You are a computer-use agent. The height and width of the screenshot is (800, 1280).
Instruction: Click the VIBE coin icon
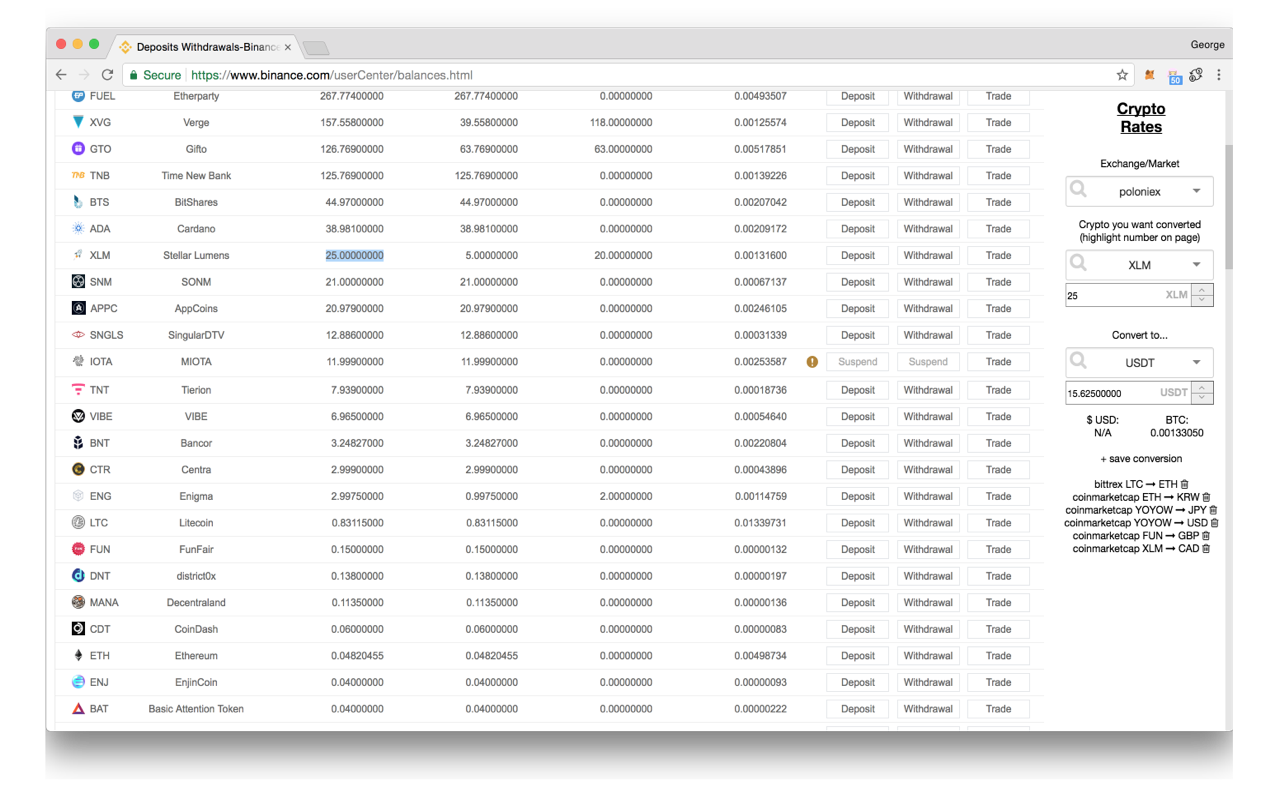tap(78, 416)
